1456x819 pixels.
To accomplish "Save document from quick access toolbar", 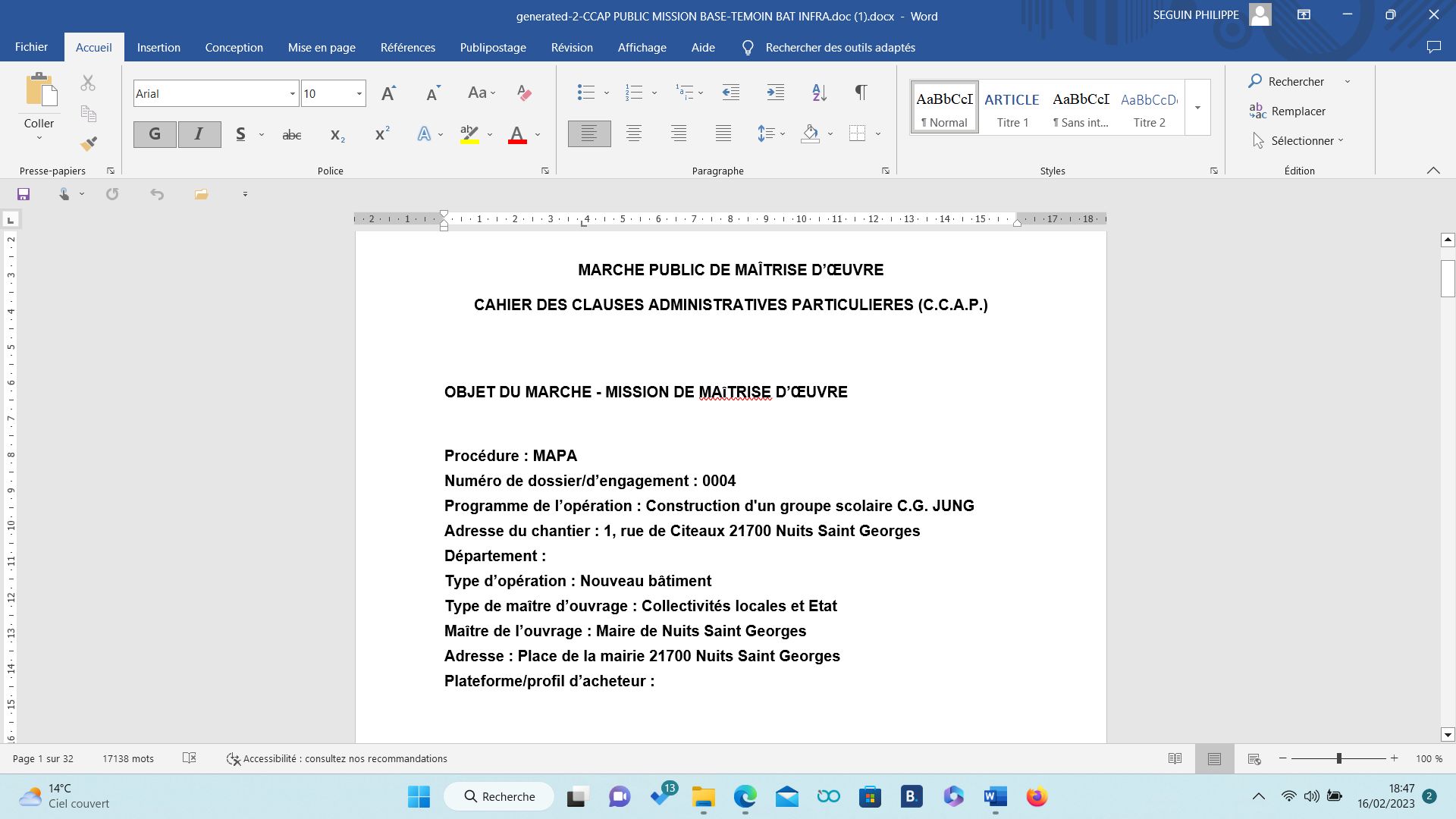I will (24, 194).
